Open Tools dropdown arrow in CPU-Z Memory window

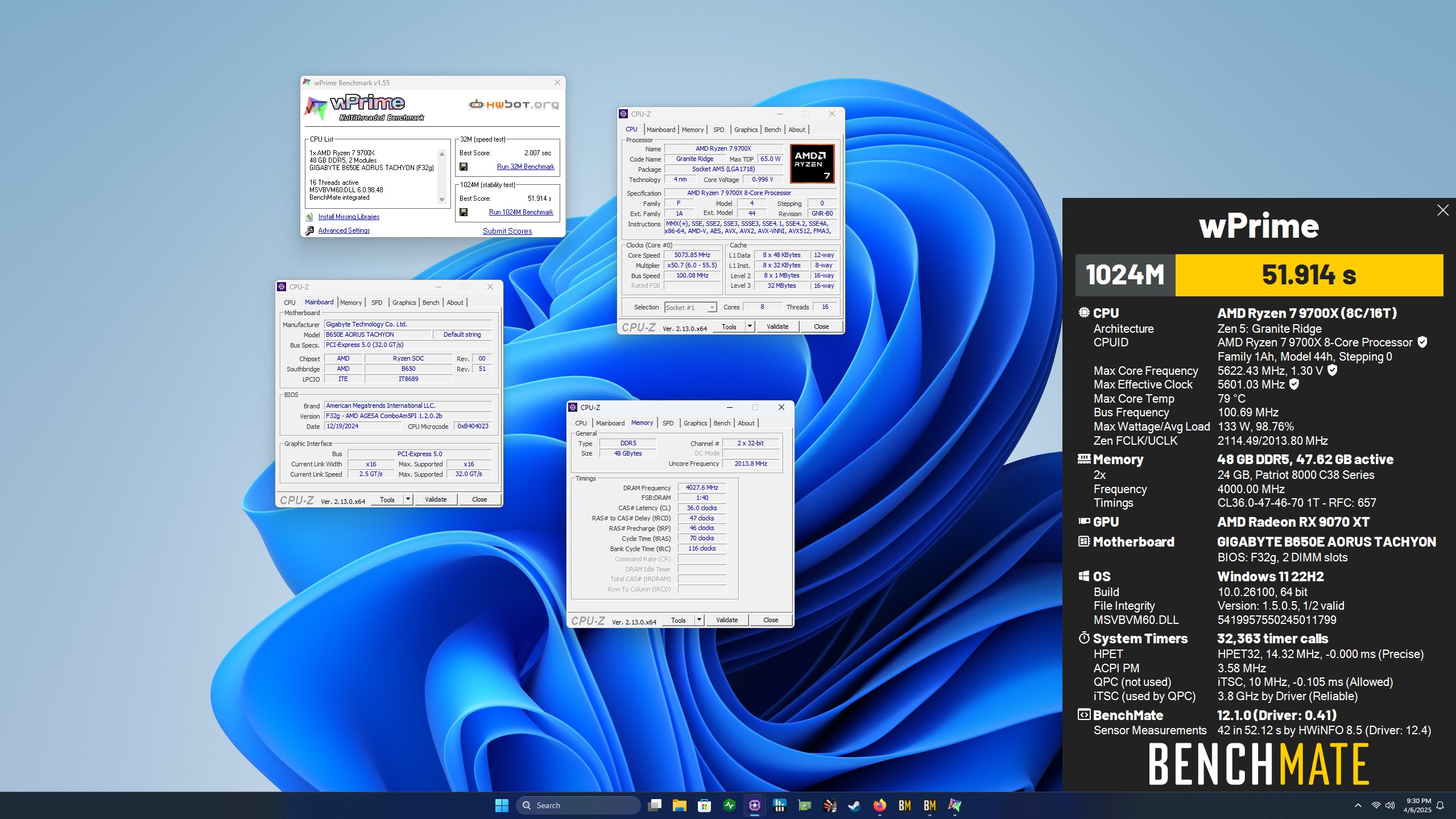699,620
